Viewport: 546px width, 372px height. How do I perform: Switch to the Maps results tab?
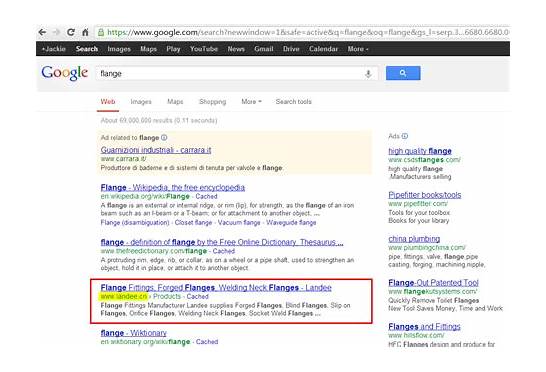coord(175,102)
